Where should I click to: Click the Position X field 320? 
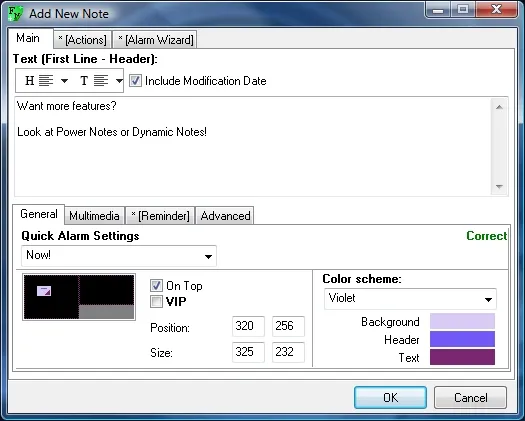coord(248,326)
